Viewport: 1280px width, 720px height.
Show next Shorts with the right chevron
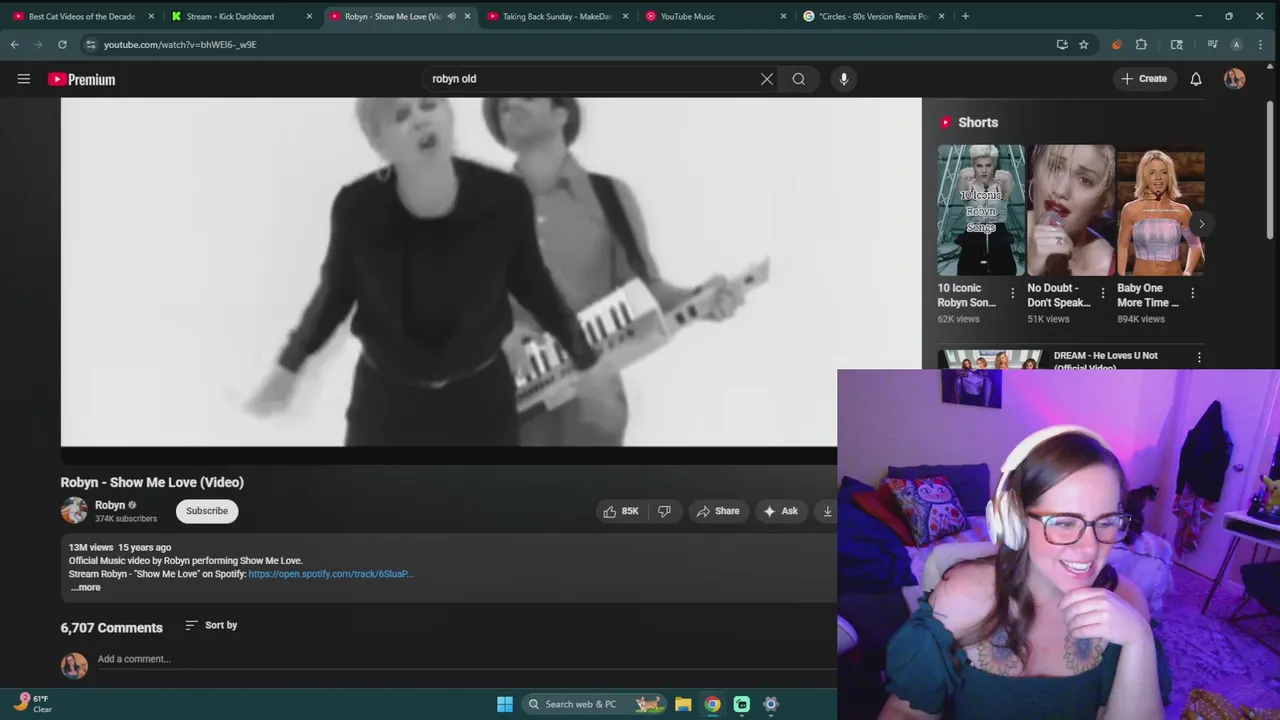tap(1201, 223)
